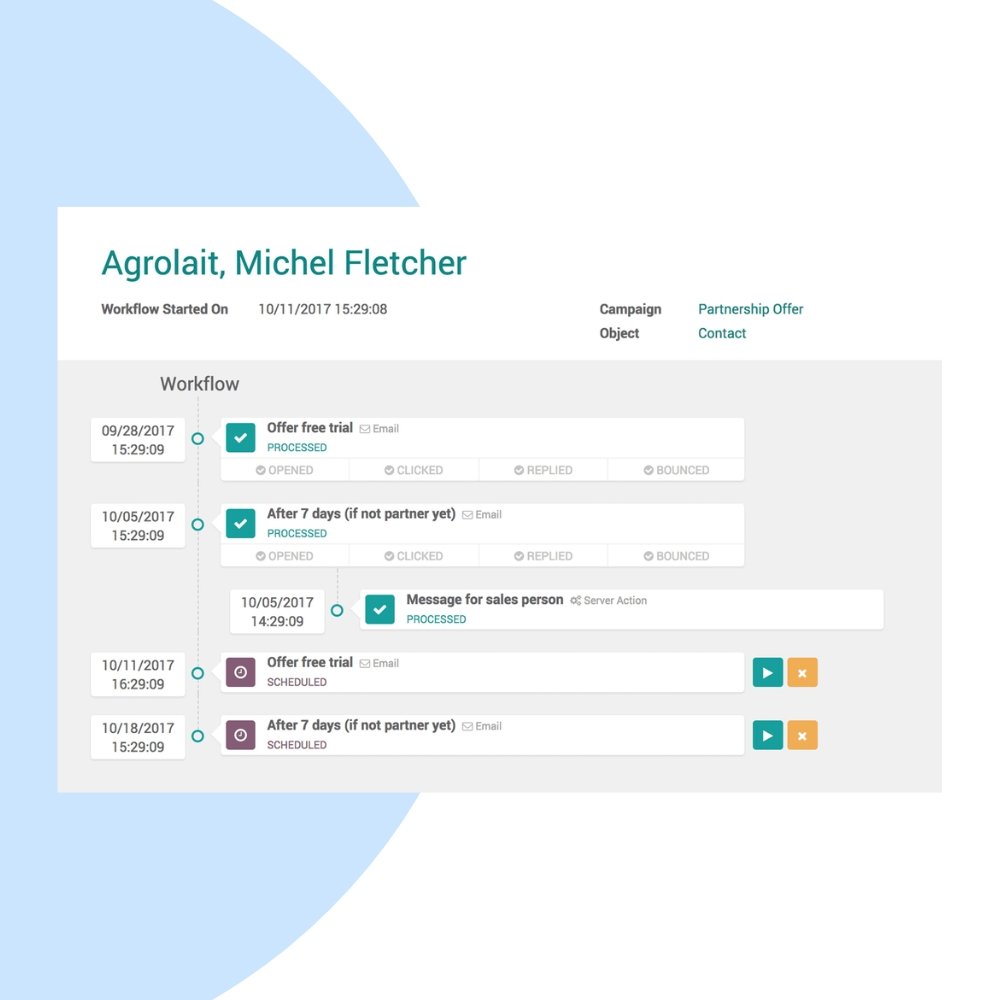Click the Email envelope icon next to Offer free trial
This screenshot has height=1000, width=1000.
(366, 428)
